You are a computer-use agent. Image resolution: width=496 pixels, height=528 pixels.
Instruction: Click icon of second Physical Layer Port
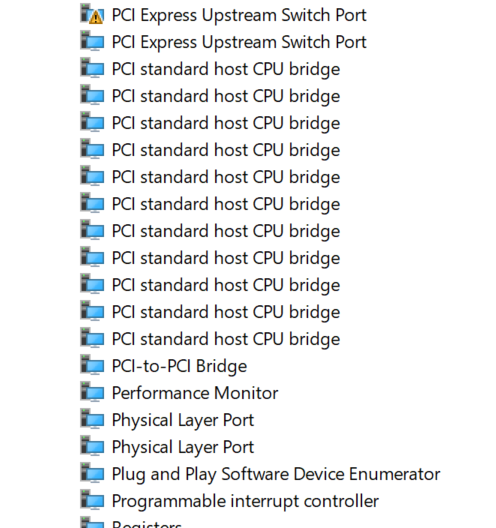pos(92,446)
